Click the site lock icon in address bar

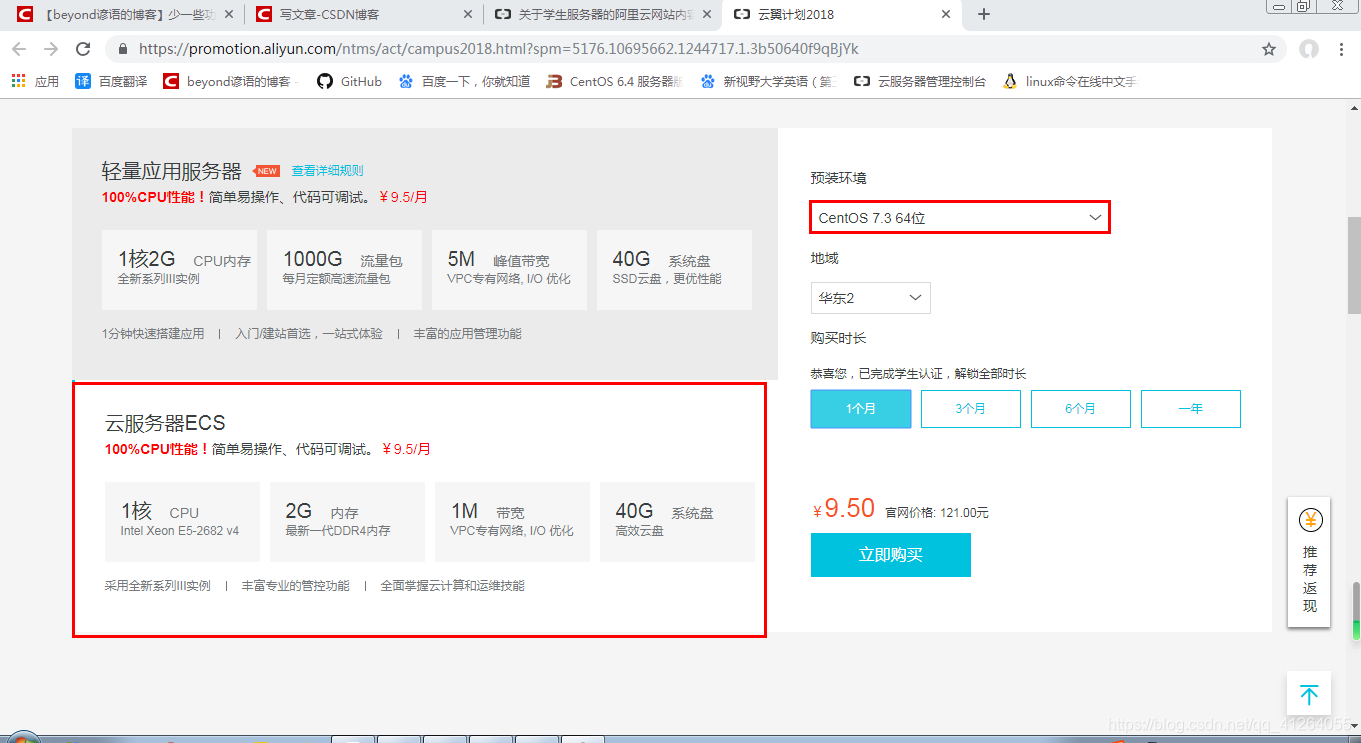tap(122, 49)
